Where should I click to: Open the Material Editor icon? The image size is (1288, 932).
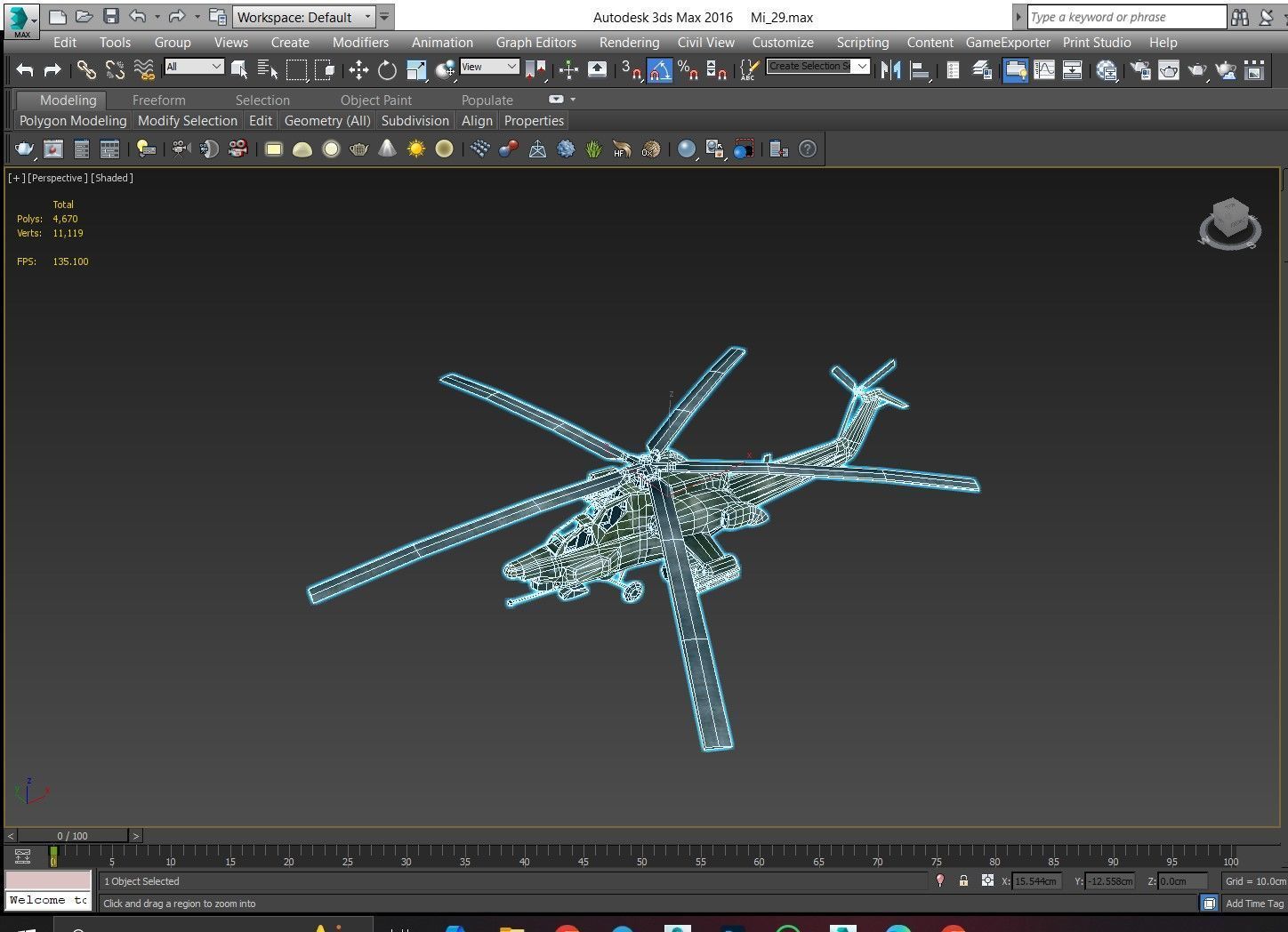(1107, 69)
